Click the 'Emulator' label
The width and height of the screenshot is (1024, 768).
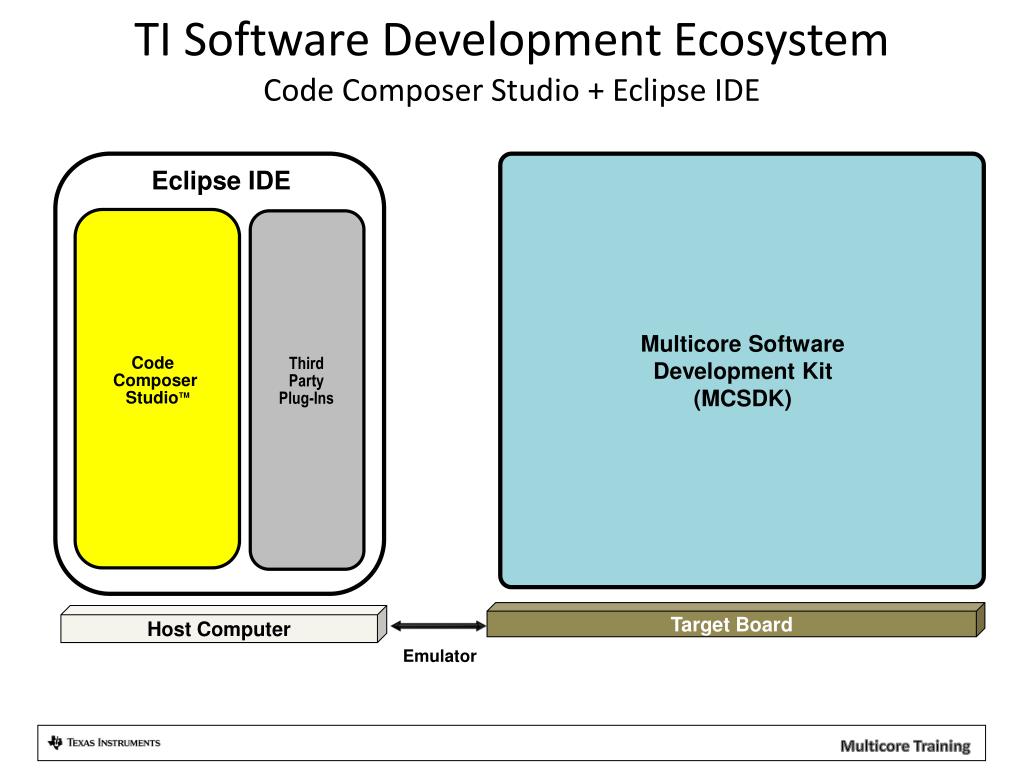[440, 656]
